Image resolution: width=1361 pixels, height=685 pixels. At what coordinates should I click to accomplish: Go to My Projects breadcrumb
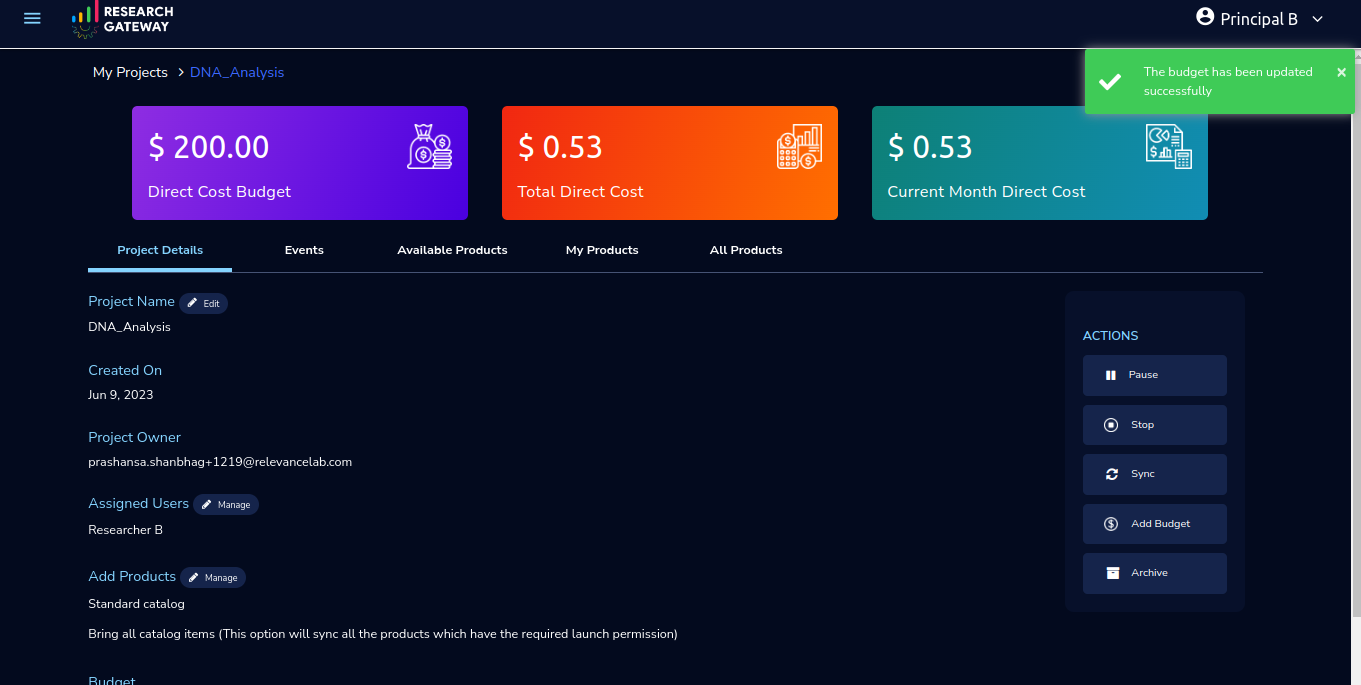pyautogui.click(x=130, y=72)
